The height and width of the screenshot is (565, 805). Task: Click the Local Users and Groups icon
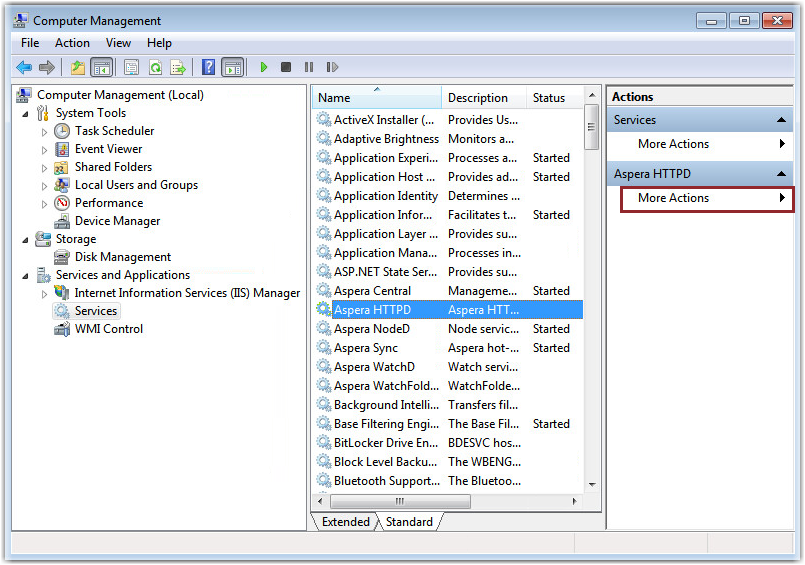point(62,185)
